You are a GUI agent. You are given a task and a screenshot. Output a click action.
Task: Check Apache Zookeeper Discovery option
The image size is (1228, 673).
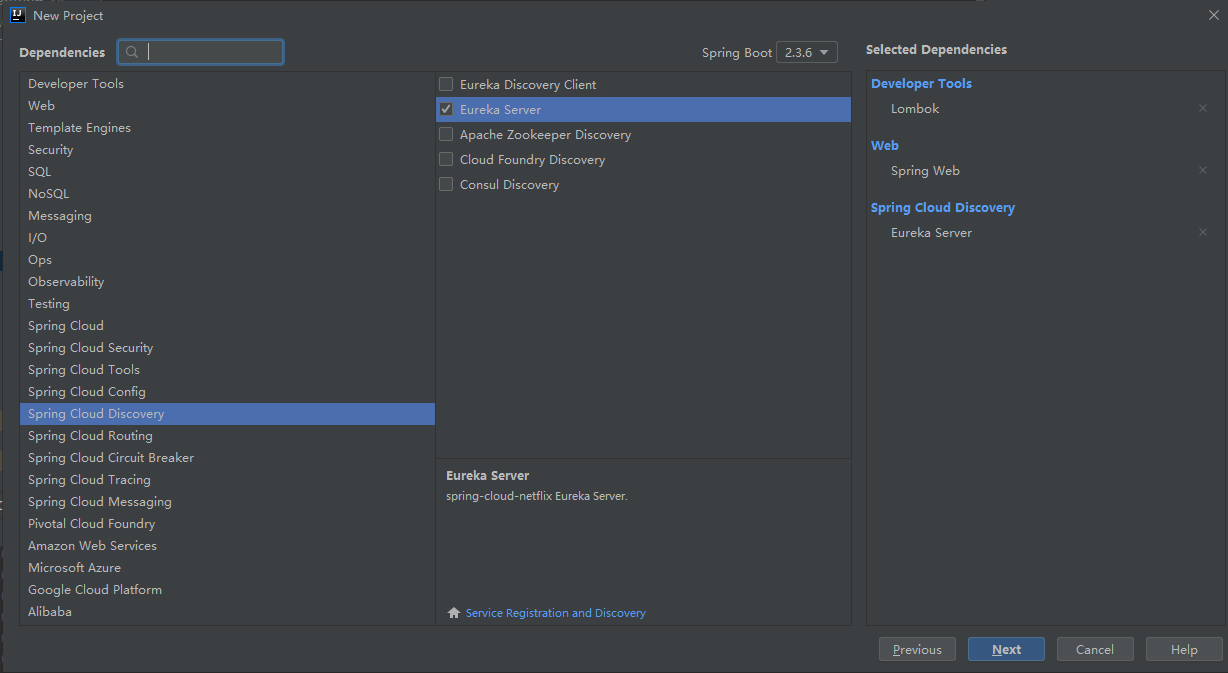(x=446, y=135)
